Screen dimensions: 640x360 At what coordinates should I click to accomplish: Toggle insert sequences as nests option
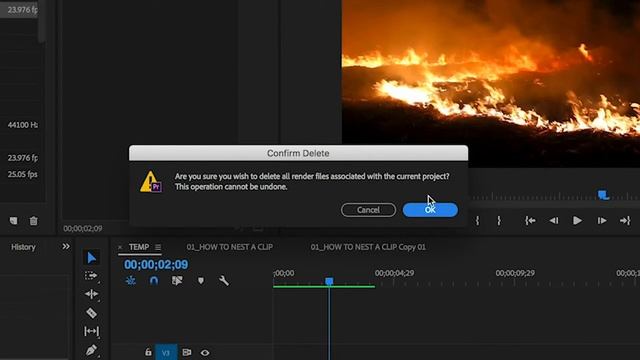pyautogui.click(x=131, y=280)
